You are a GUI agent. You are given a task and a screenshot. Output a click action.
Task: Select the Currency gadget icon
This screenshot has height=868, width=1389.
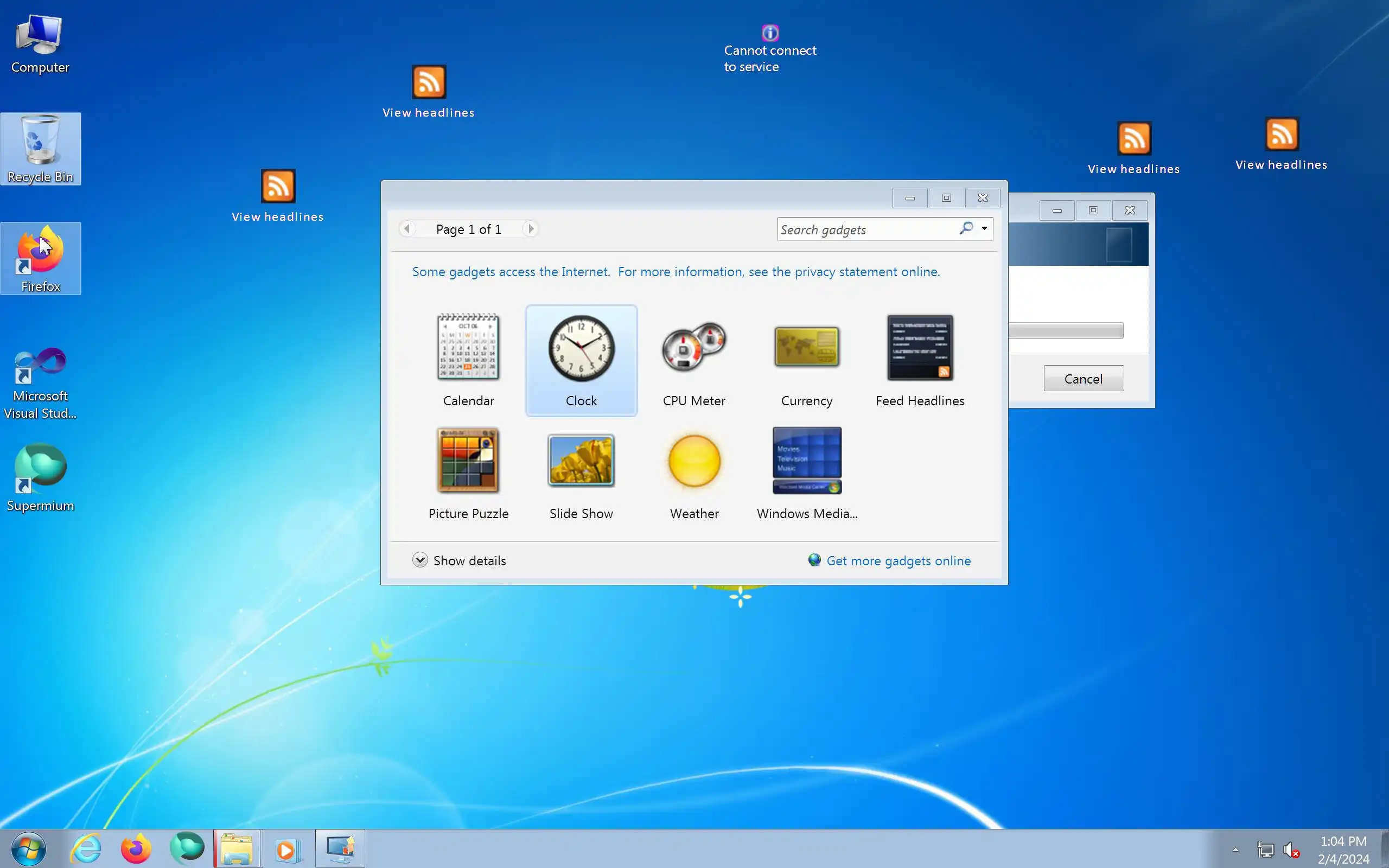coord(806,347)
